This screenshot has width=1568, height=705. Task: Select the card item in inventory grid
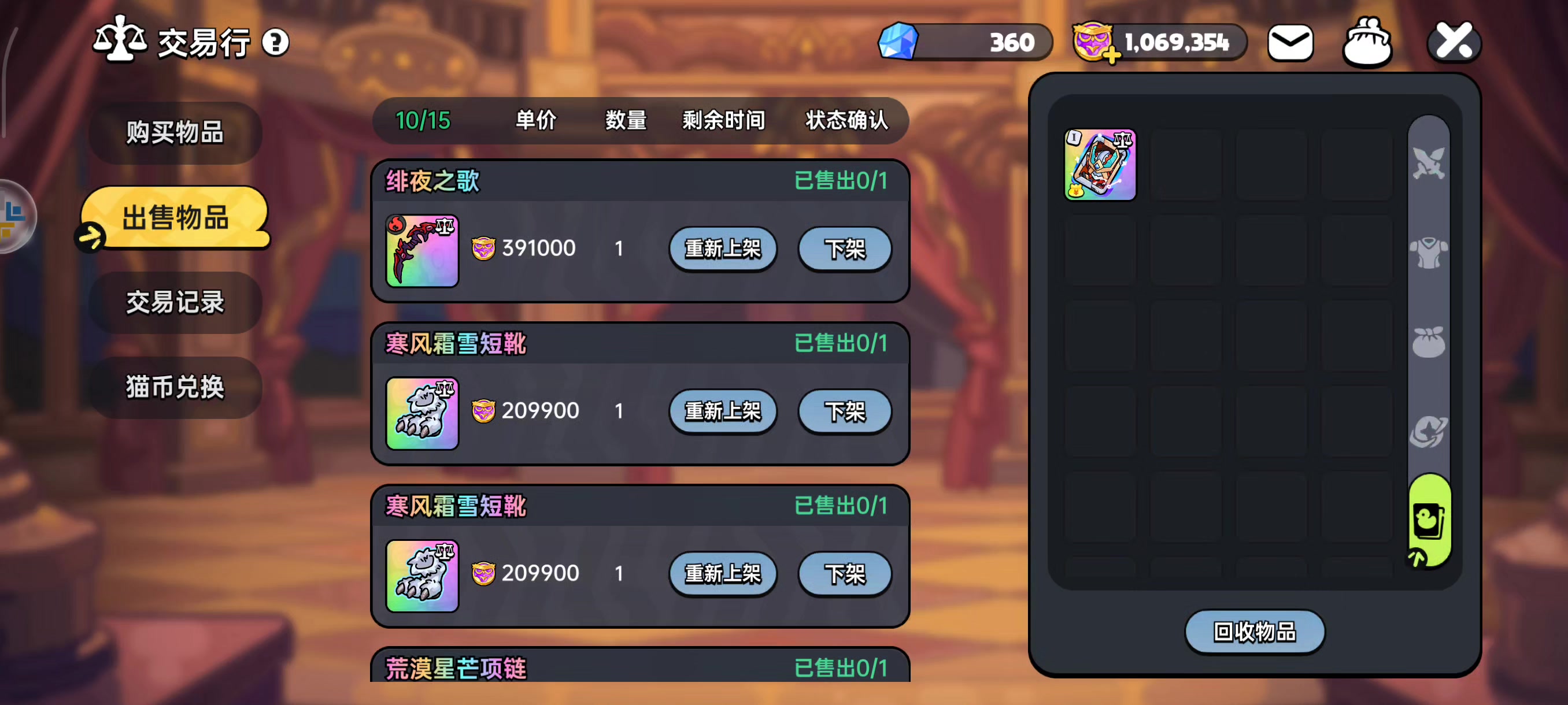click(x=1100, y=164)
